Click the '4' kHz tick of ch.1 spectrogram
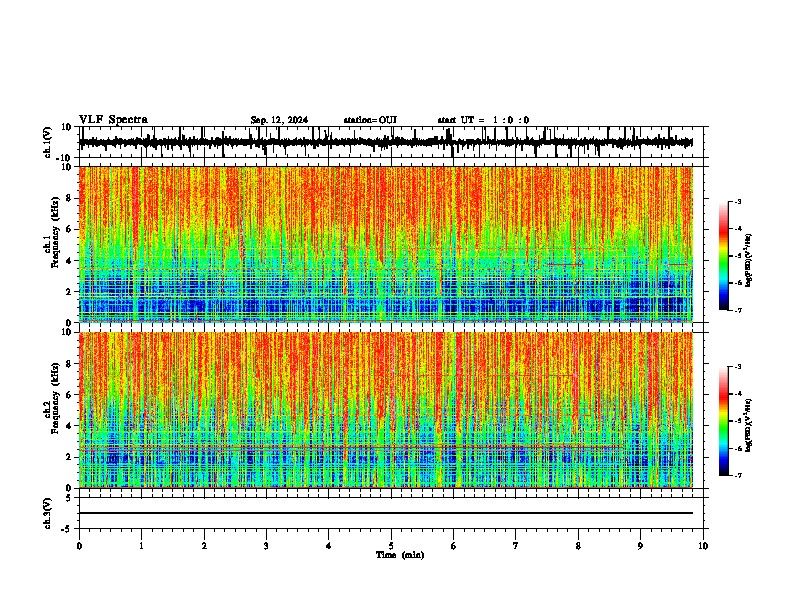 (70, 261)
